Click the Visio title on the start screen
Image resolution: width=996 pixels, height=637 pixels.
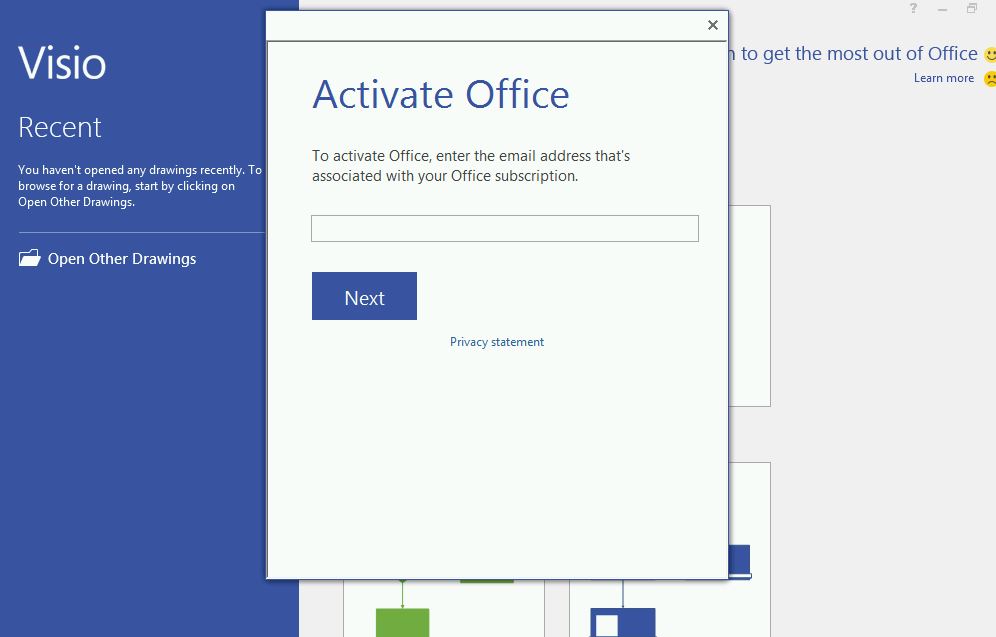click(x=62, y=62)
